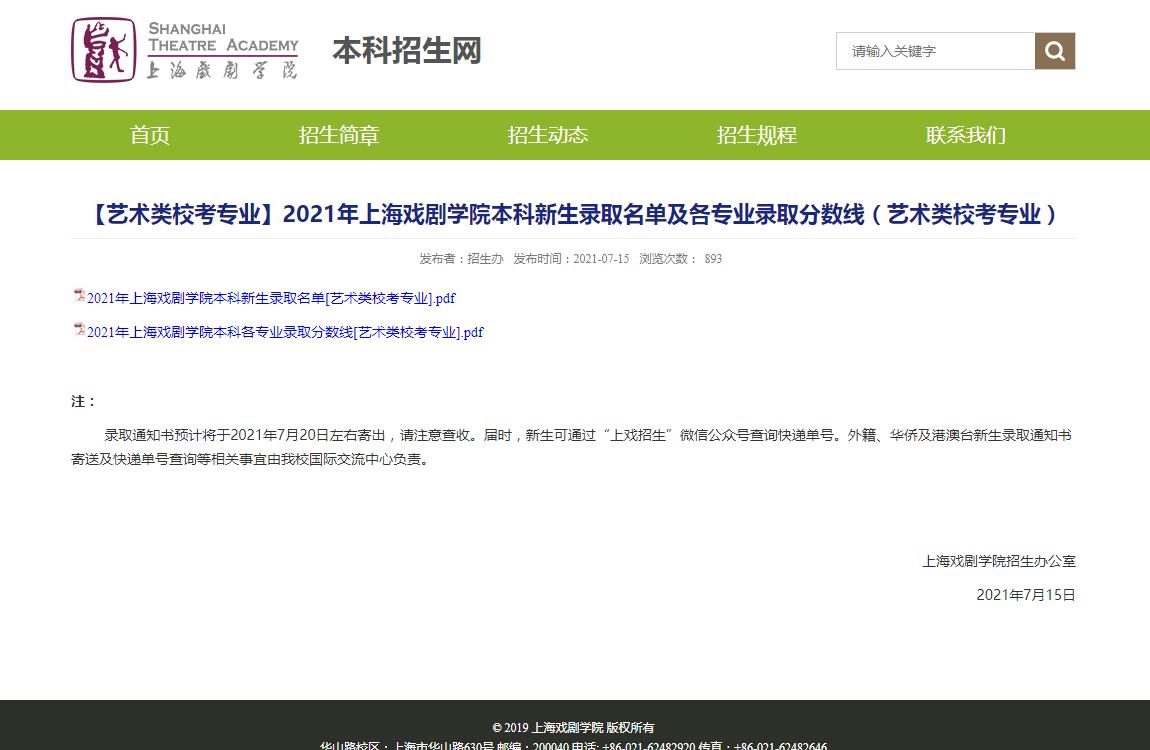The width and height of the screenshot is (1150, 750).
Task: Click the Shanghai Theatre Academy emblem logo
Action: pos(103,50)
